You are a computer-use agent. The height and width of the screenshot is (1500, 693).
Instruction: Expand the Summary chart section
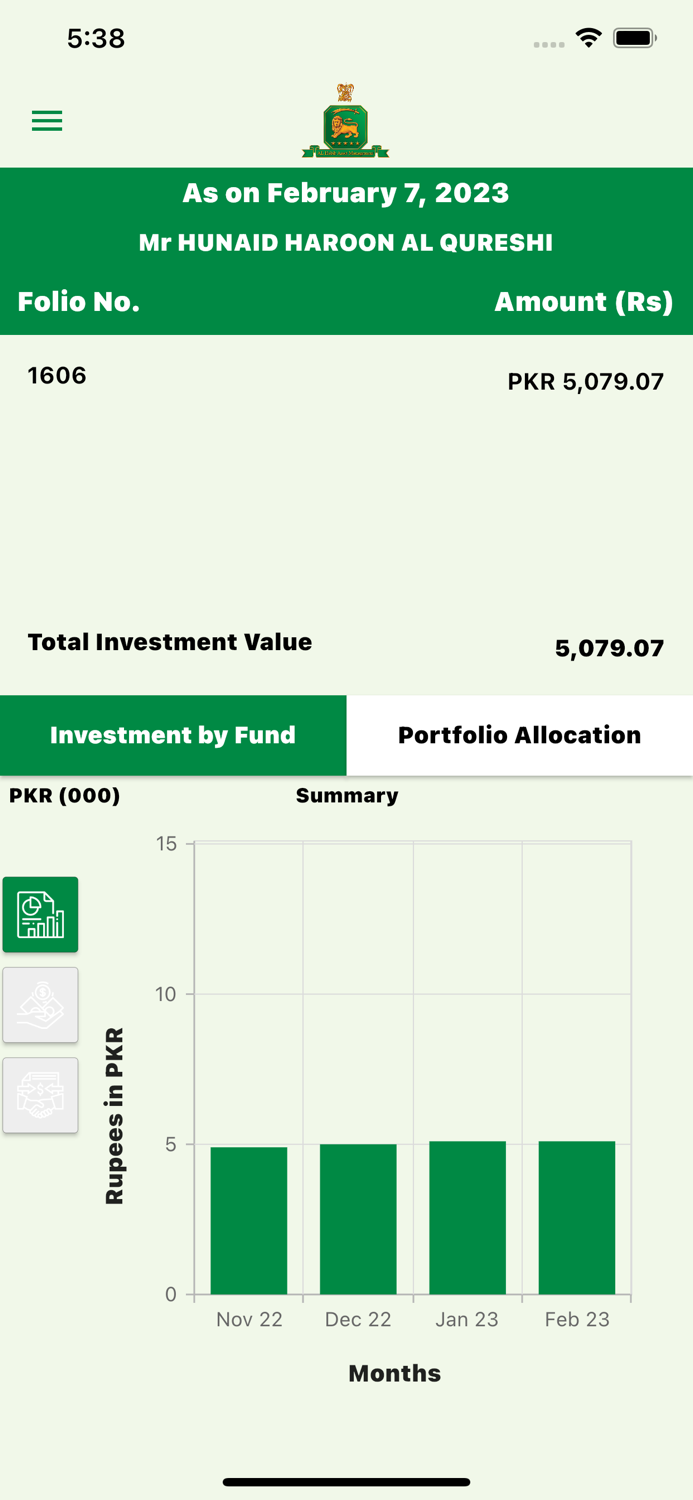tap(346, 796)
